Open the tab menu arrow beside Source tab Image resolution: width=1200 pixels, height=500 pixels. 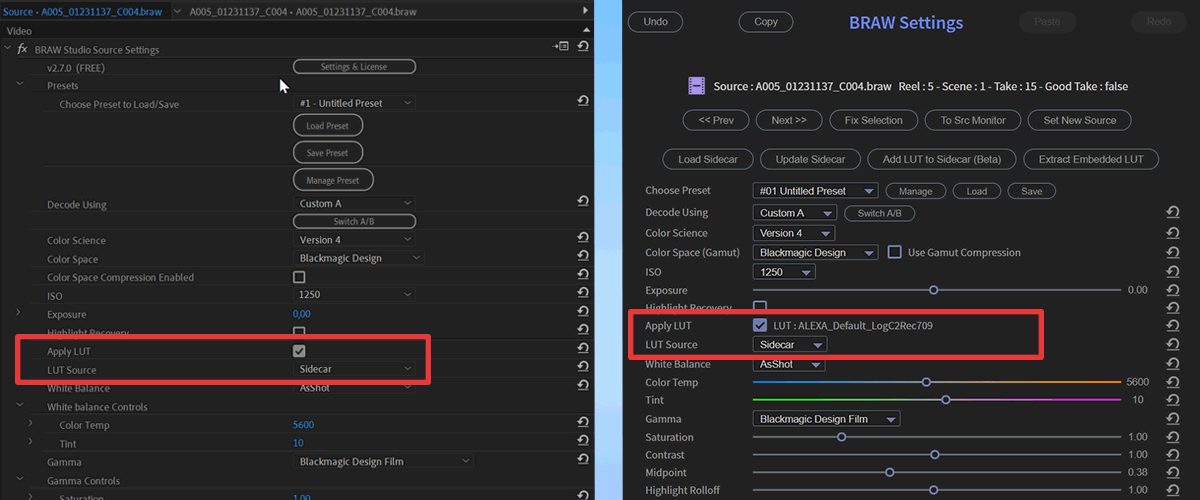click(x=177, y=11)
